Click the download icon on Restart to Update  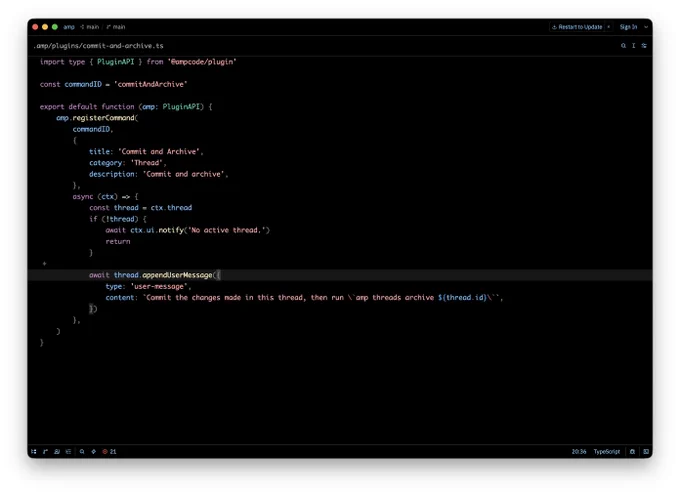pyautogui.click(x=554, y=27)
